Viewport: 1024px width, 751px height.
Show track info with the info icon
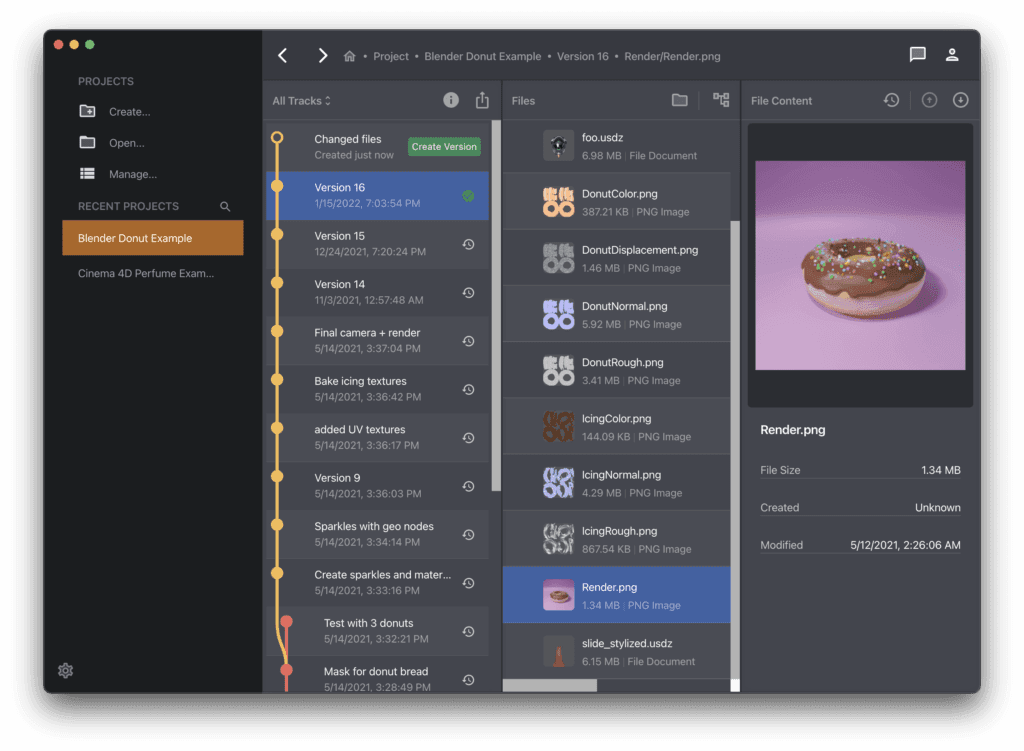click(451, 100)
